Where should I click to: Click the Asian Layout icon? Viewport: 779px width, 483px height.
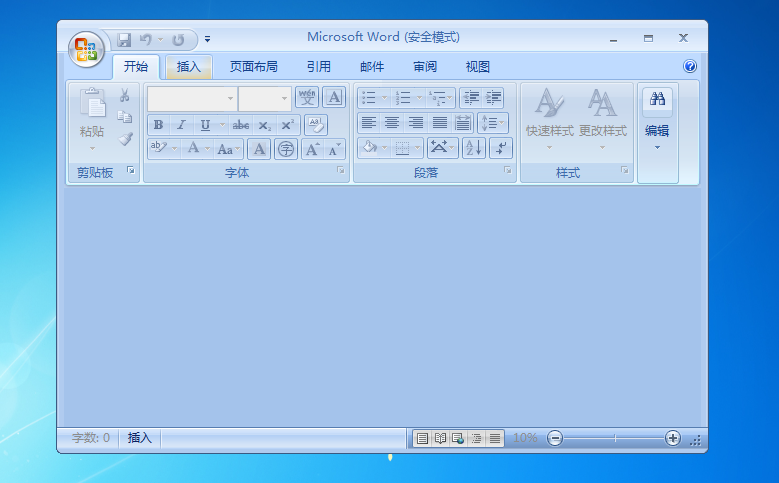(442, 148)
